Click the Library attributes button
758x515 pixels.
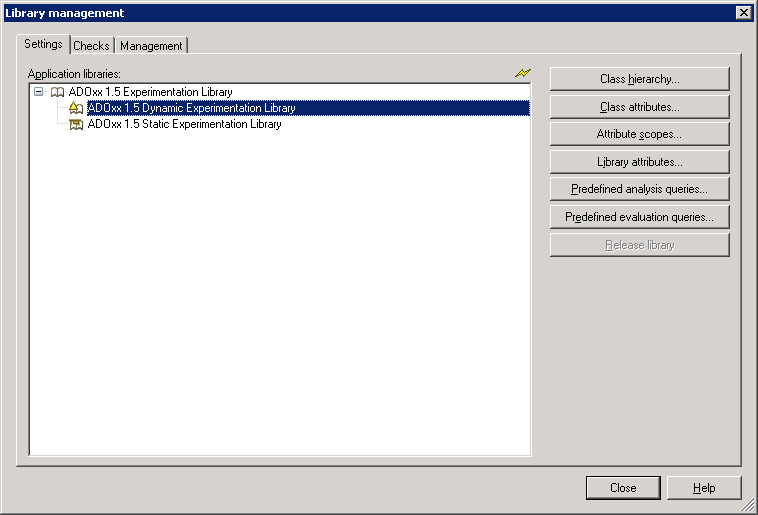click(639, 162)
